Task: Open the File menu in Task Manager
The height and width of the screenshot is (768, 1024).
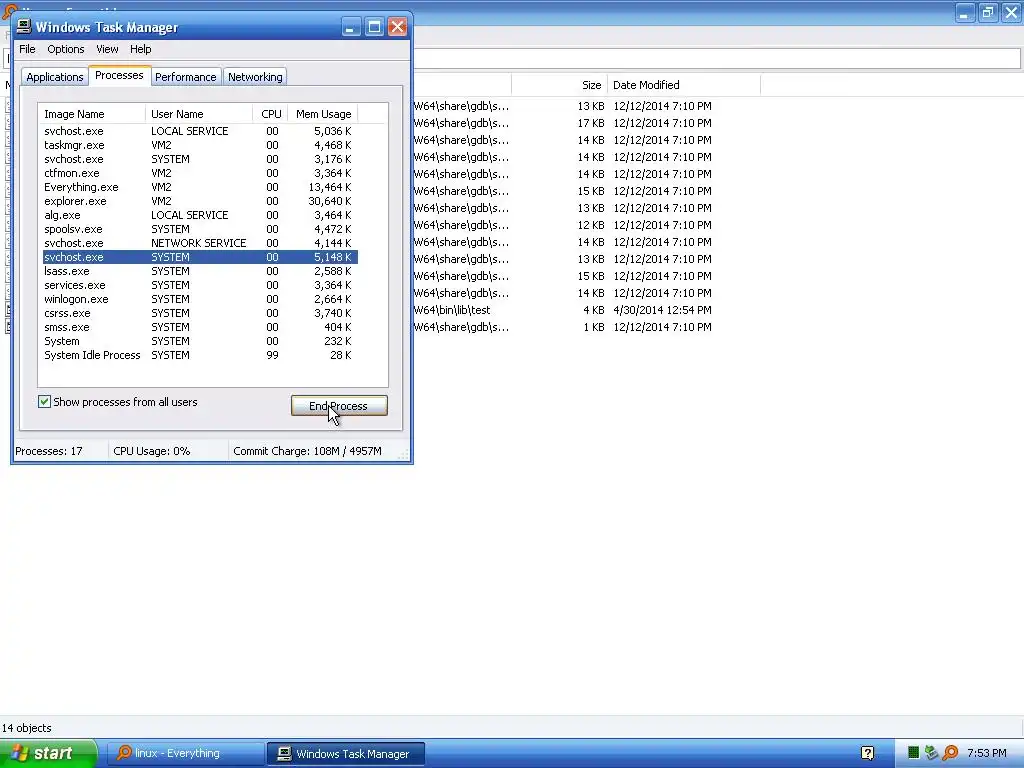Action: point(27,49)
